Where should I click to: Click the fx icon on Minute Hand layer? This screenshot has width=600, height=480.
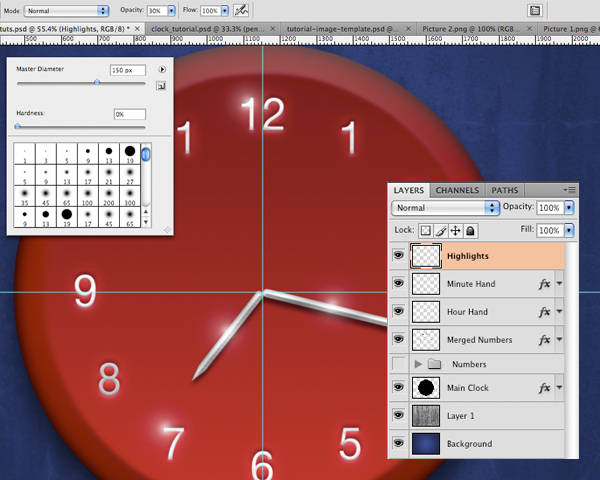(x=545, y=284)
